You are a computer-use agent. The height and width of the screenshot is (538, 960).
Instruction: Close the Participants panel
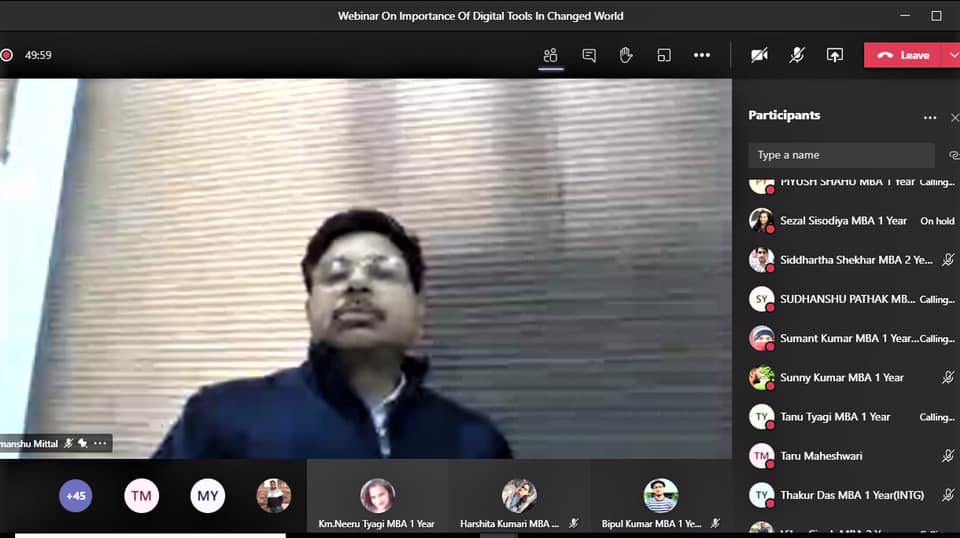coord(954,117)
